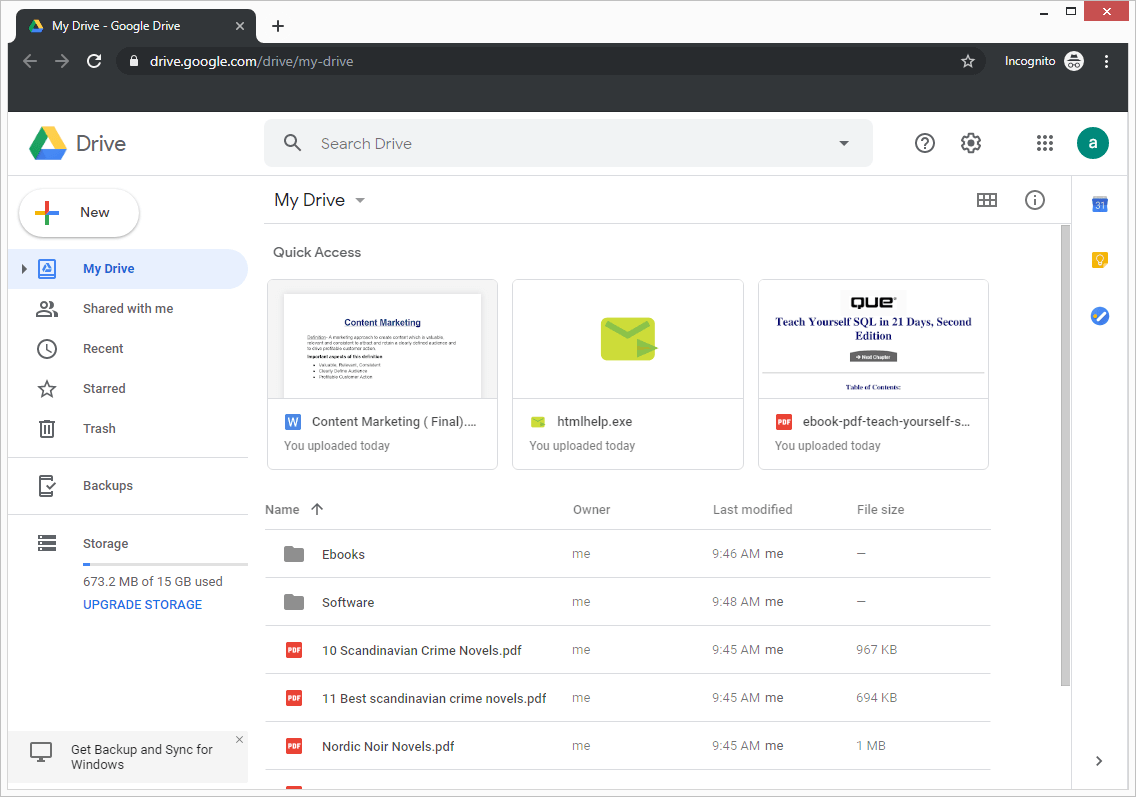Dismiss the Backup and Sync banner
The height and width of the screenshot is (797, 1136).
pos(240,739)
